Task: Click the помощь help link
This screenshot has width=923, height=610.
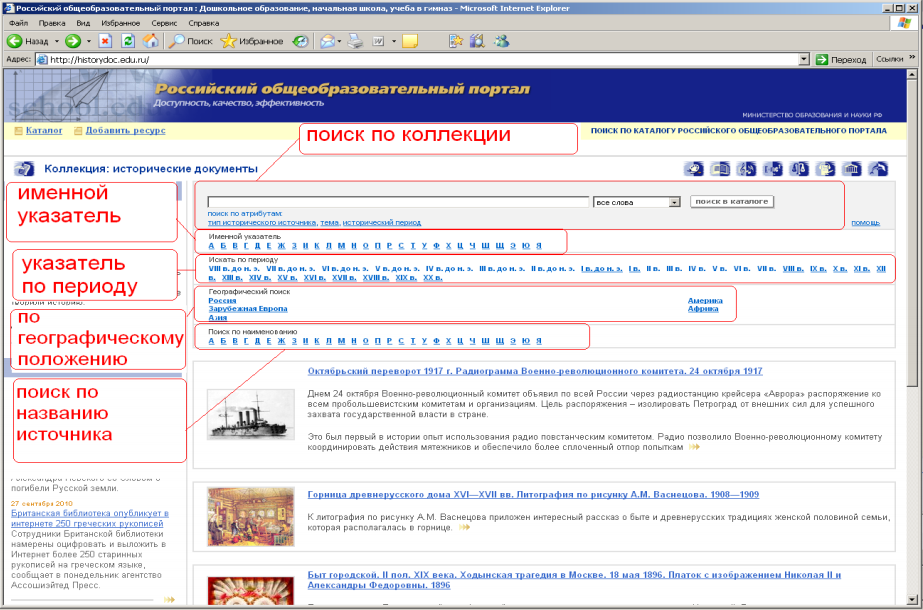Action: (865, 223)
